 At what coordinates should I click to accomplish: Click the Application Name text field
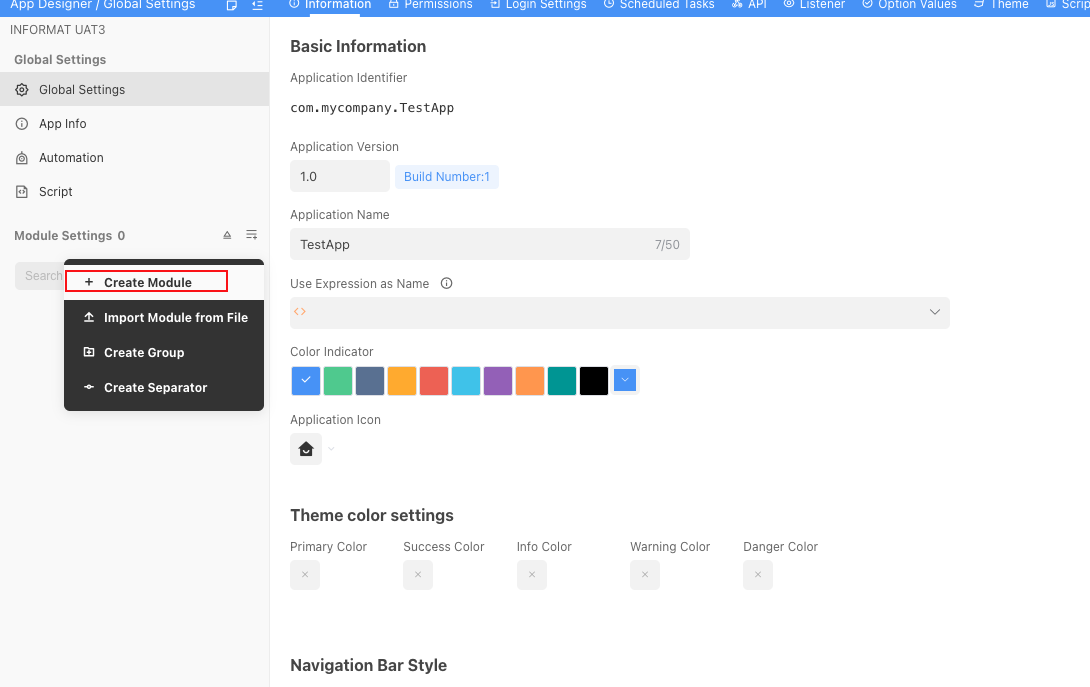(x=470, y=244)
